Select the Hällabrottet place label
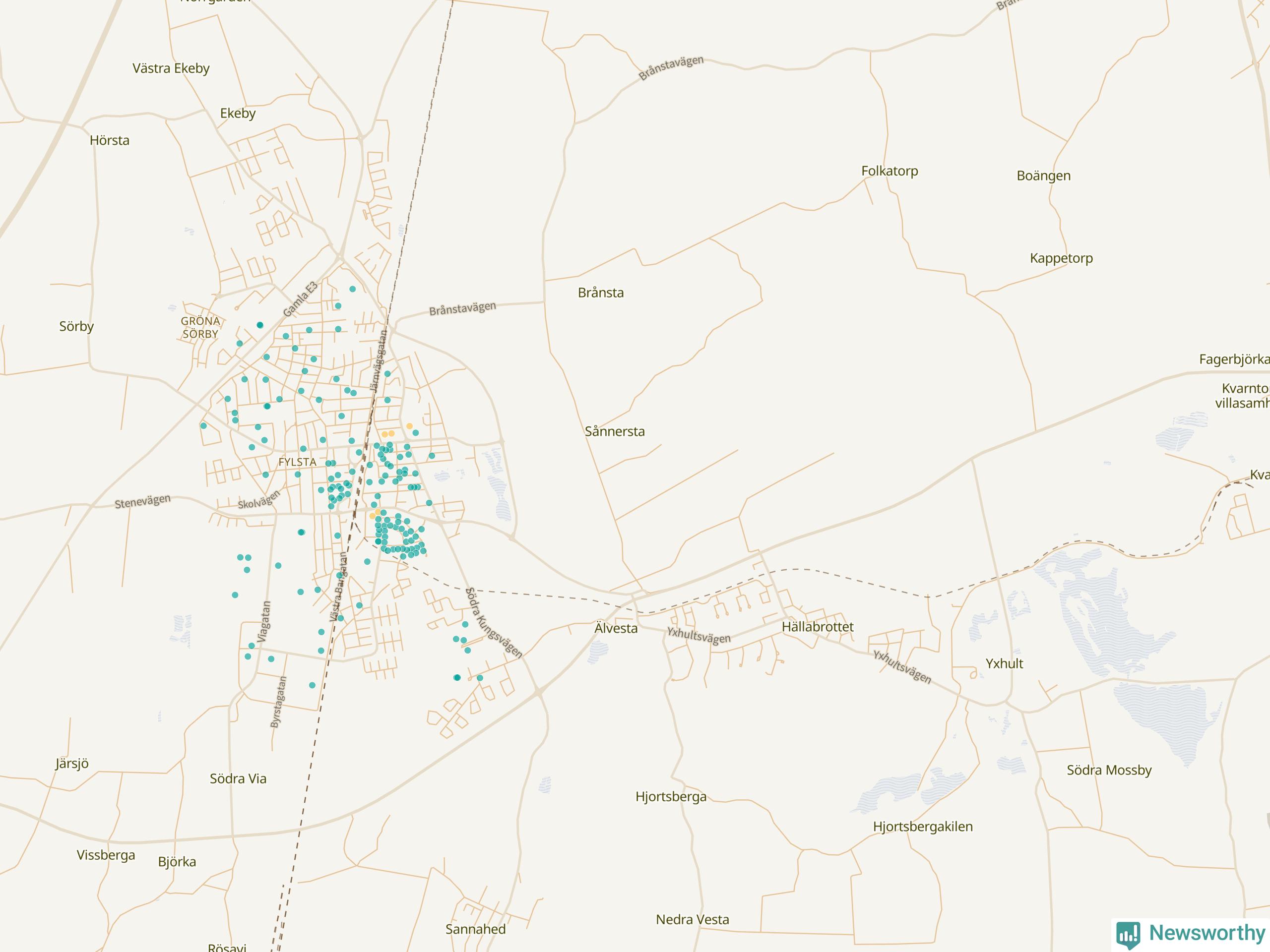Viewport: 1270px width, 952px height. click(x=817, y=627)
